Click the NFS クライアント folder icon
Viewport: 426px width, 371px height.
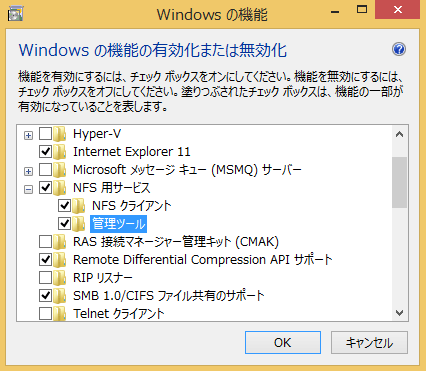[x=79, y=206]
